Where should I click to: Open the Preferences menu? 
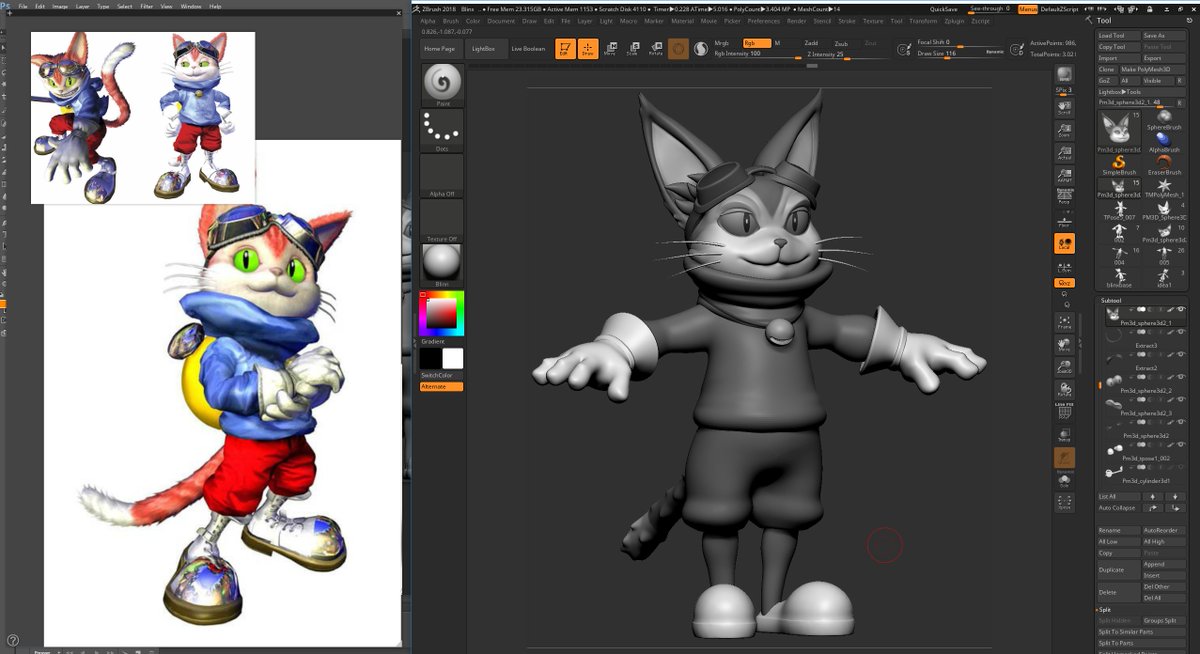click(764, 20)
